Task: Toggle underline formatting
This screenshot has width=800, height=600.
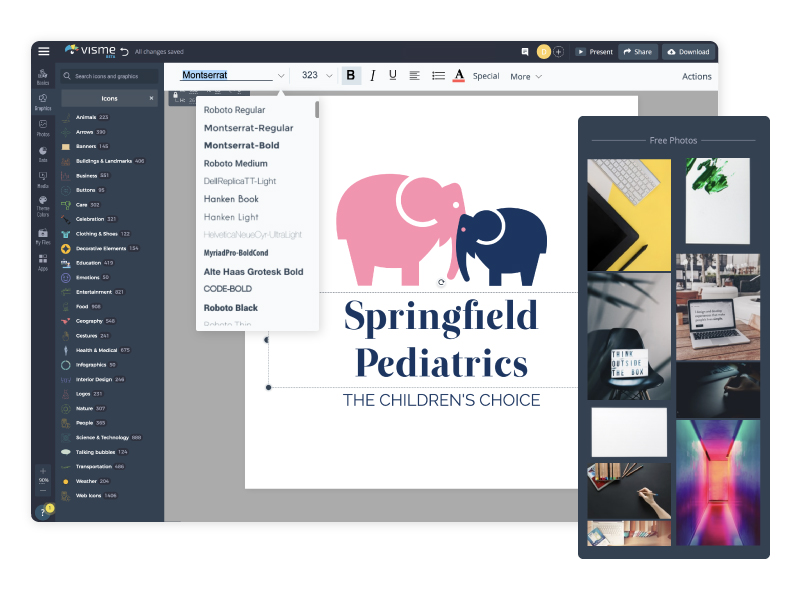Action: tap(392, 76)
